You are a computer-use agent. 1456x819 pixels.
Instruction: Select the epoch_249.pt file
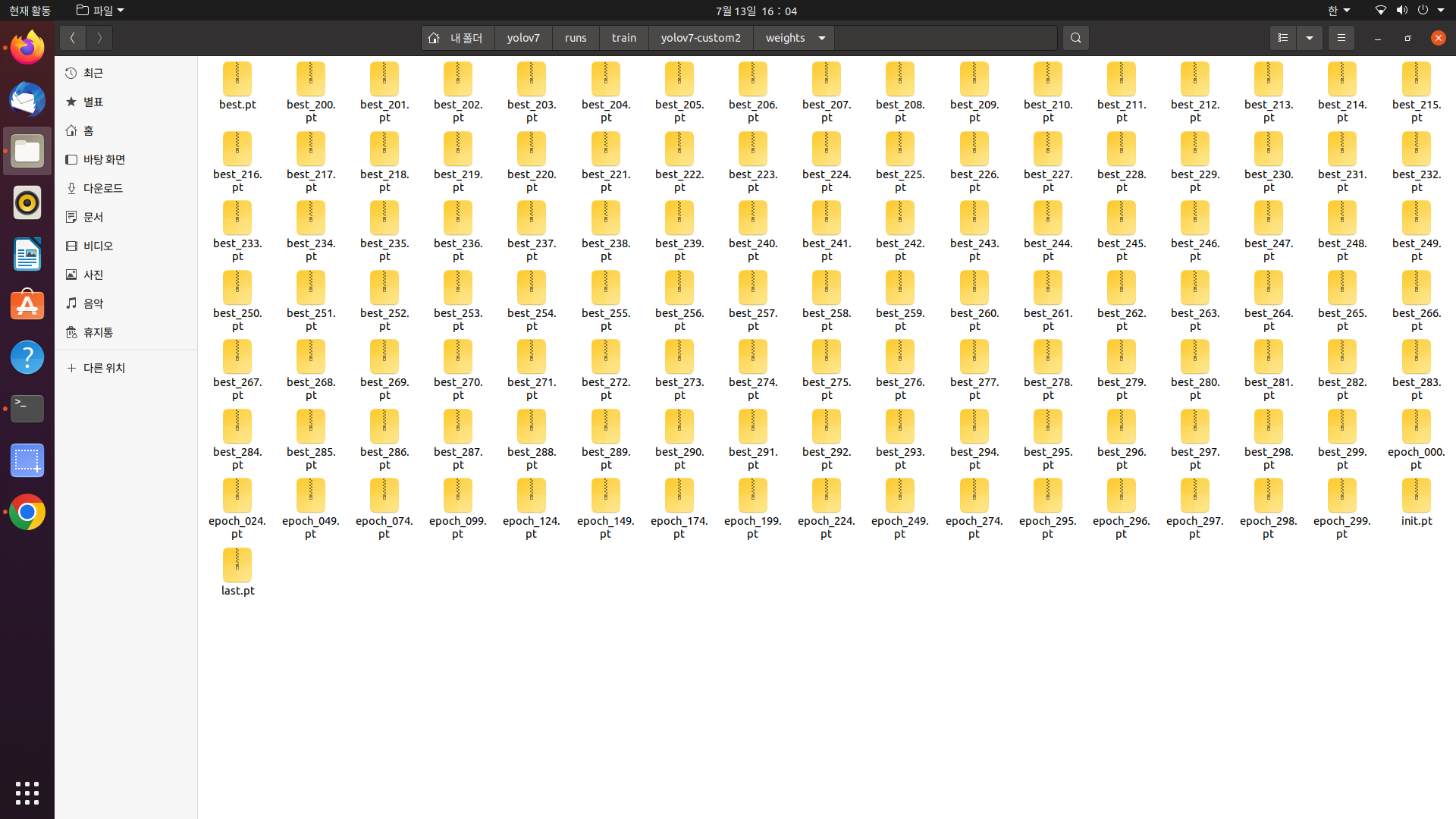click(900, 509)
